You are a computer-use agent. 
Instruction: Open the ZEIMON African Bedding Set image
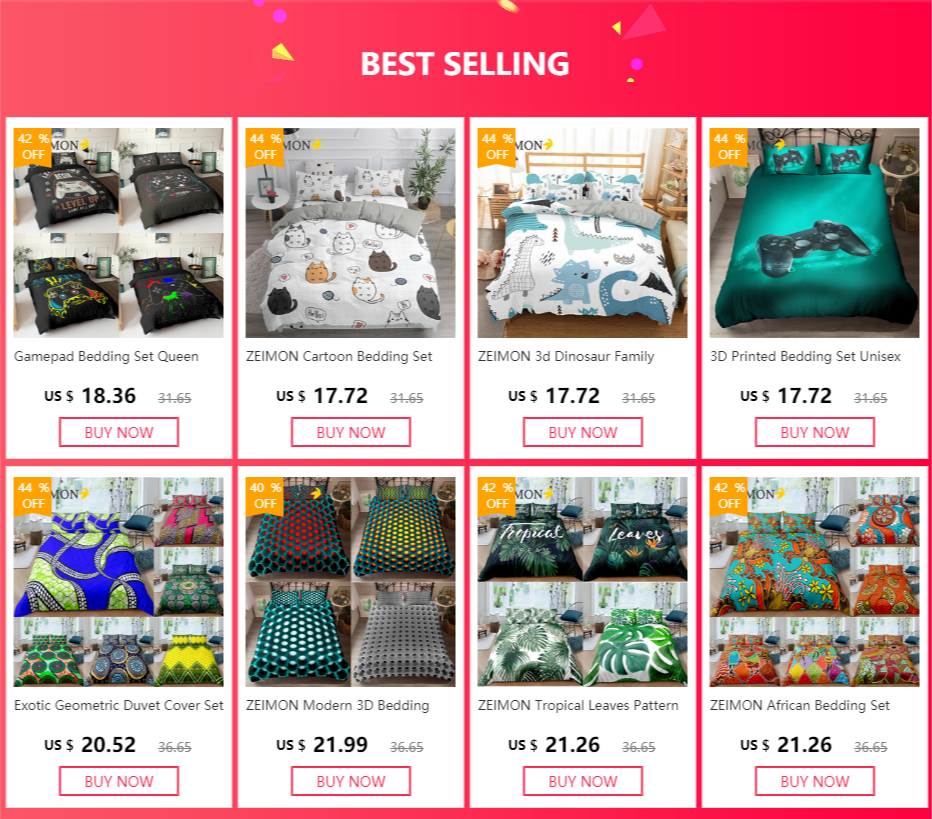click(x=814, y=582)
